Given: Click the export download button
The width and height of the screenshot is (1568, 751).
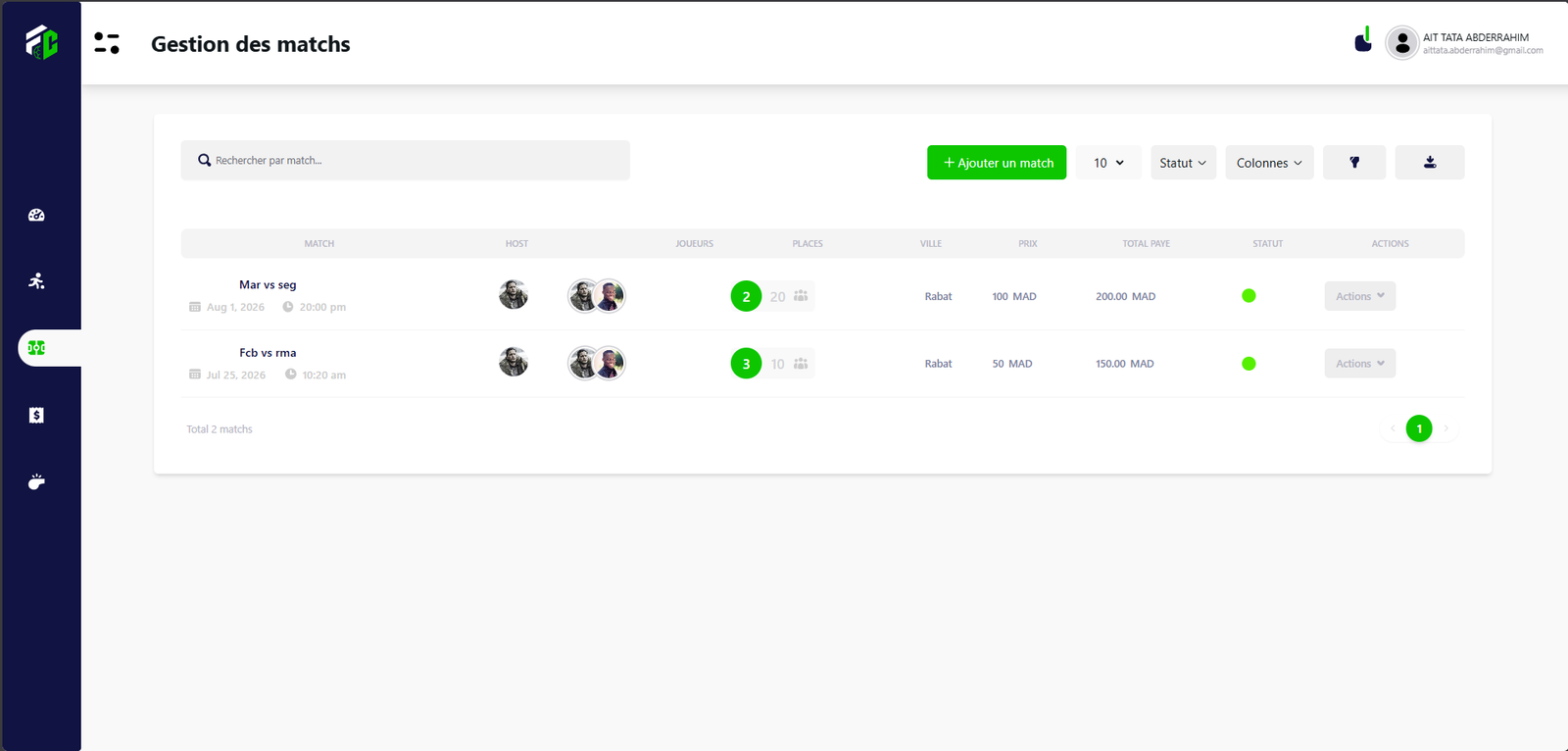Looking at the screenshot, I should 1430,163.
